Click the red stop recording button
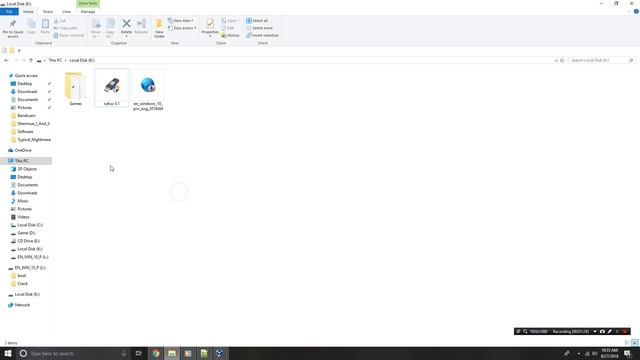 [625, 331]
